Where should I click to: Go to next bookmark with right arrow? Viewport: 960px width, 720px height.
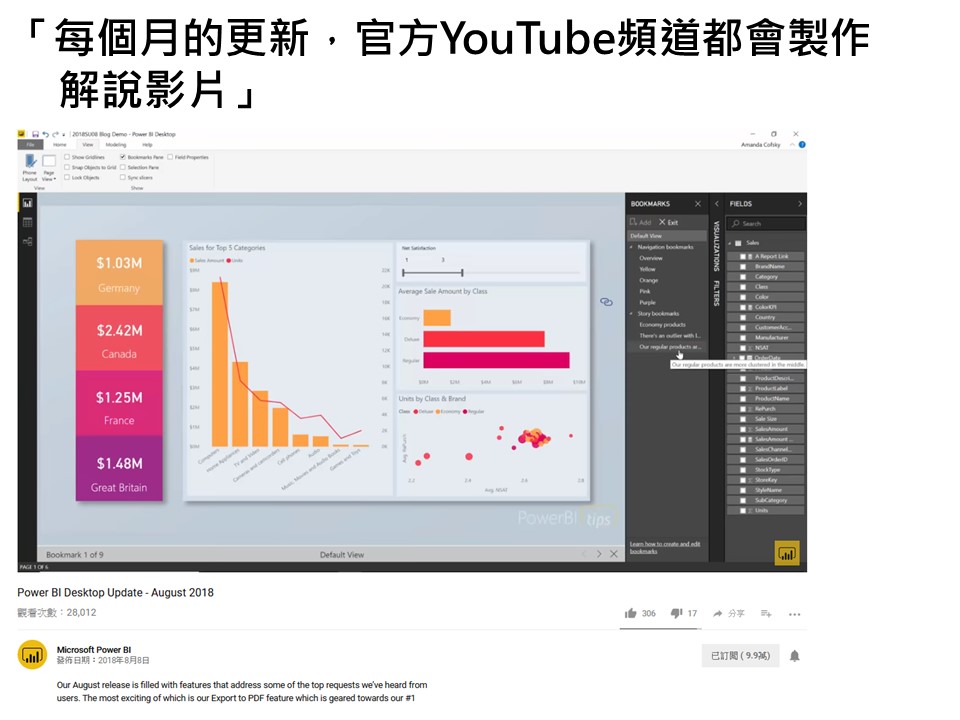pos(599,554)
